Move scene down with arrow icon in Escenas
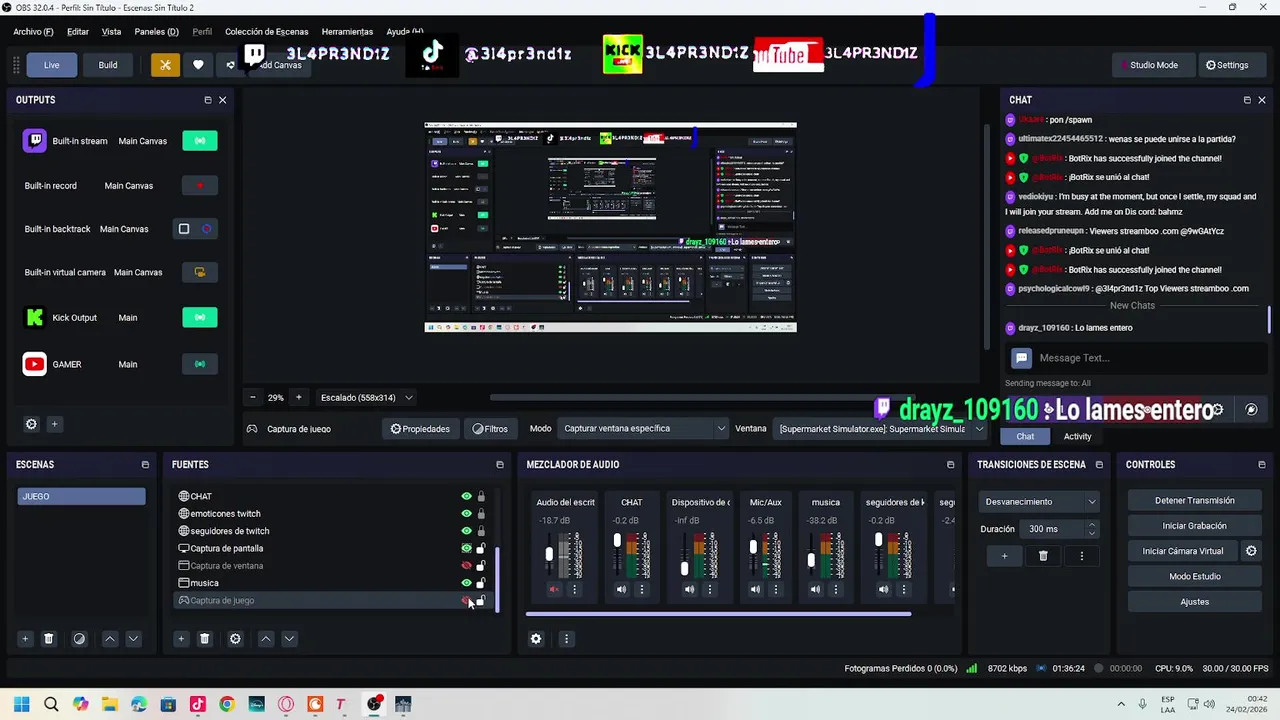Image resolution: width=1280 pixels, height=720 pixels. [x=133, y=639]
